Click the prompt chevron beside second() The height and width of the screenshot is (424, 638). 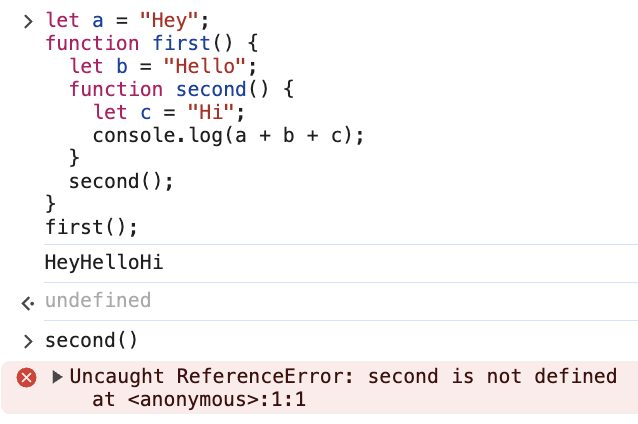[x=28, y=341]
